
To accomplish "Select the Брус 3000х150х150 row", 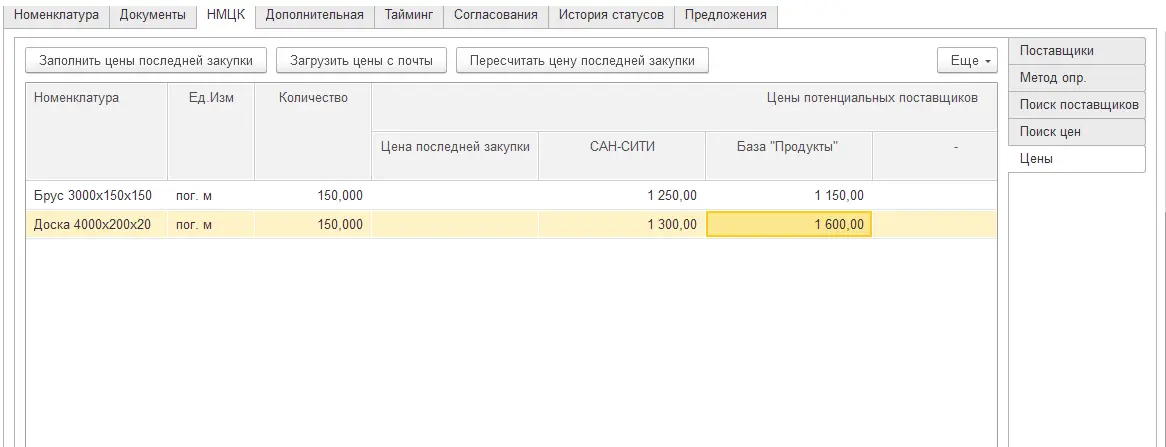I will click(x=512, y=196).
